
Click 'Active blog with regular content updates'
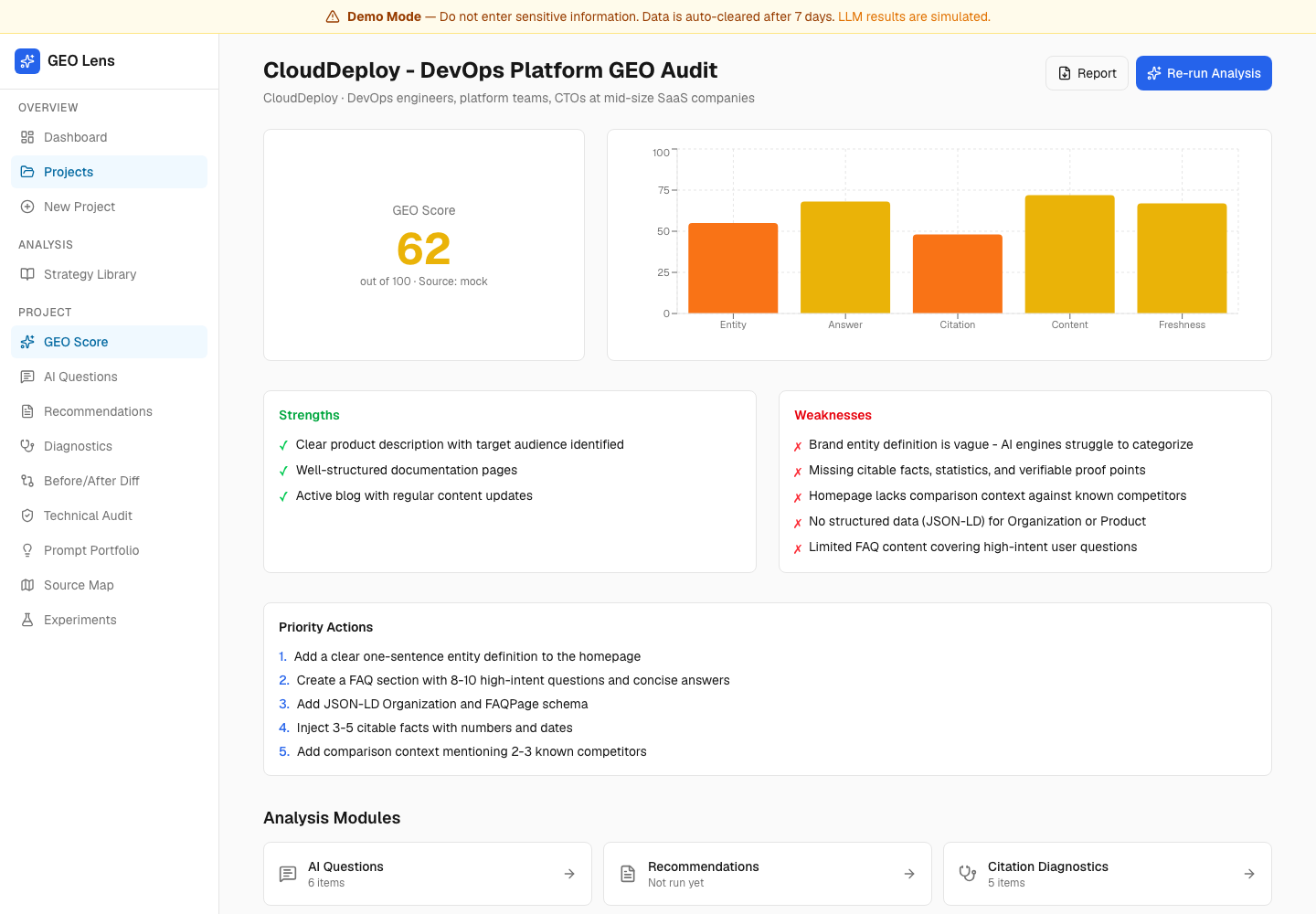pyautogui.click(x=414, y=495)
